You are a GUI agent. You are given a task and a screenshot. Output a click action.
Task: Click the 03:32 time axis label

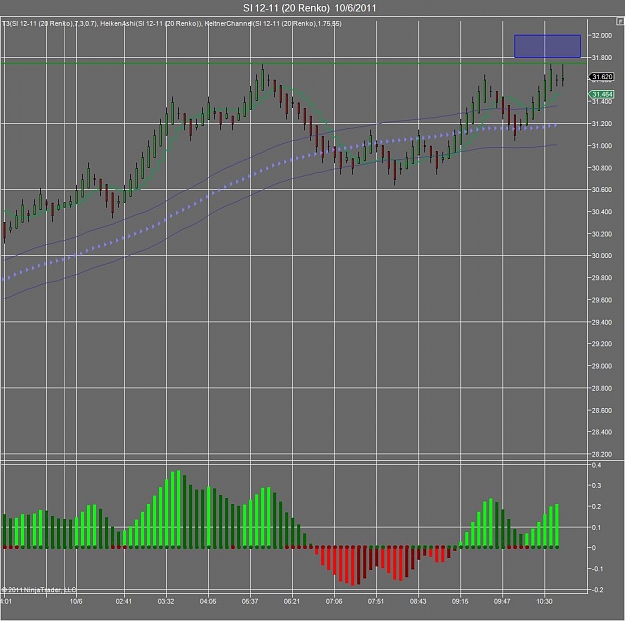166,601
